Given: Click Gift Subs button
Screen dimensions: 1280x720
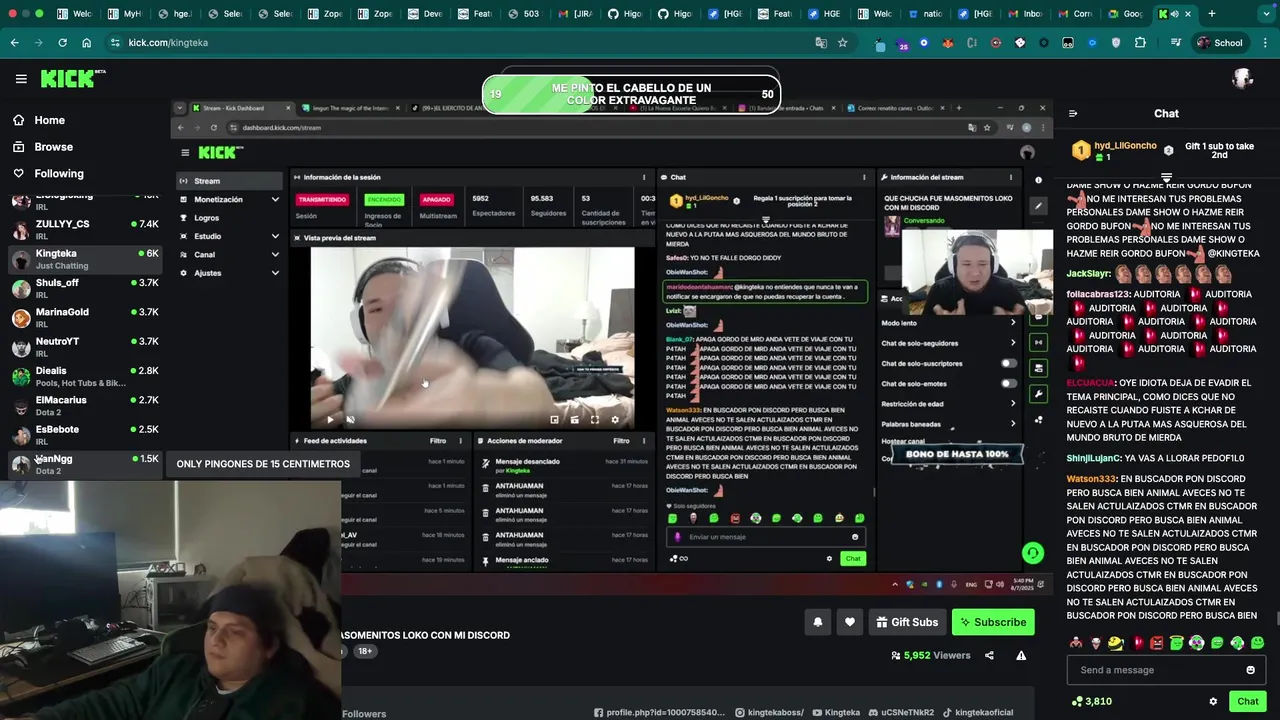Looking at the screenshot, I should (x=907, y=622).
